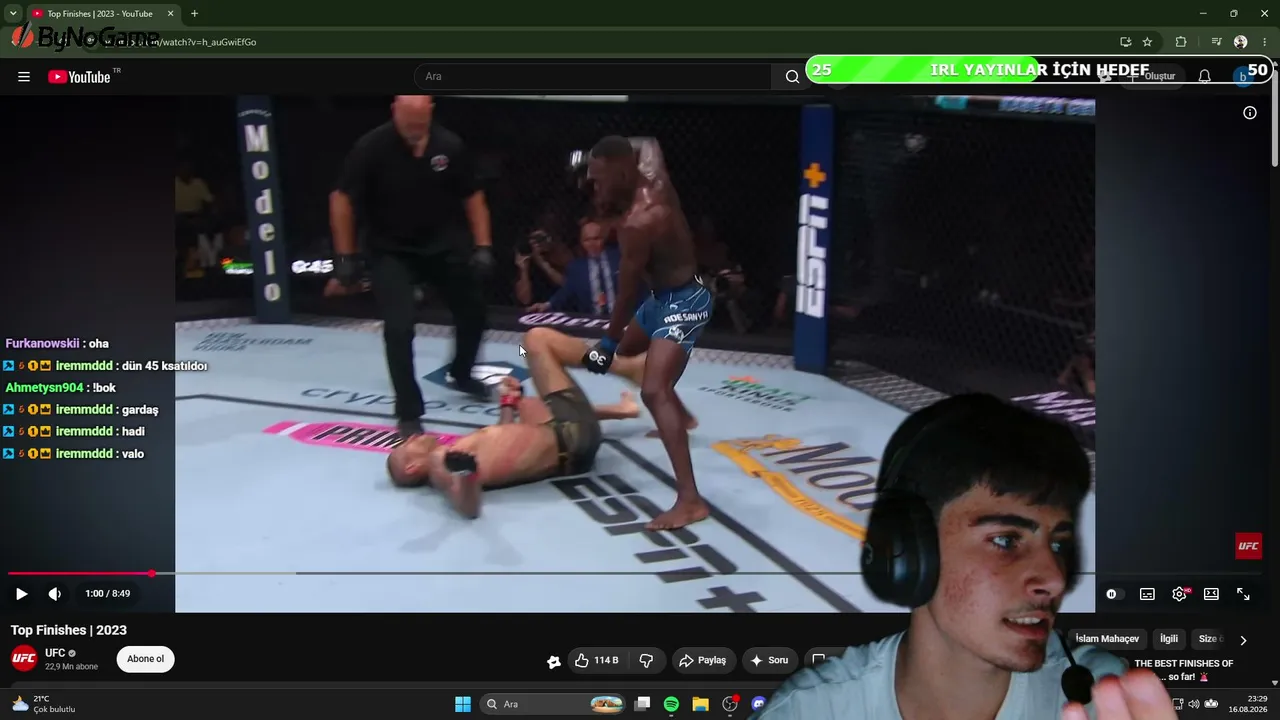Open the 'Soru' ask button
Screen dimensions: 1280x720
pos(769,660)
